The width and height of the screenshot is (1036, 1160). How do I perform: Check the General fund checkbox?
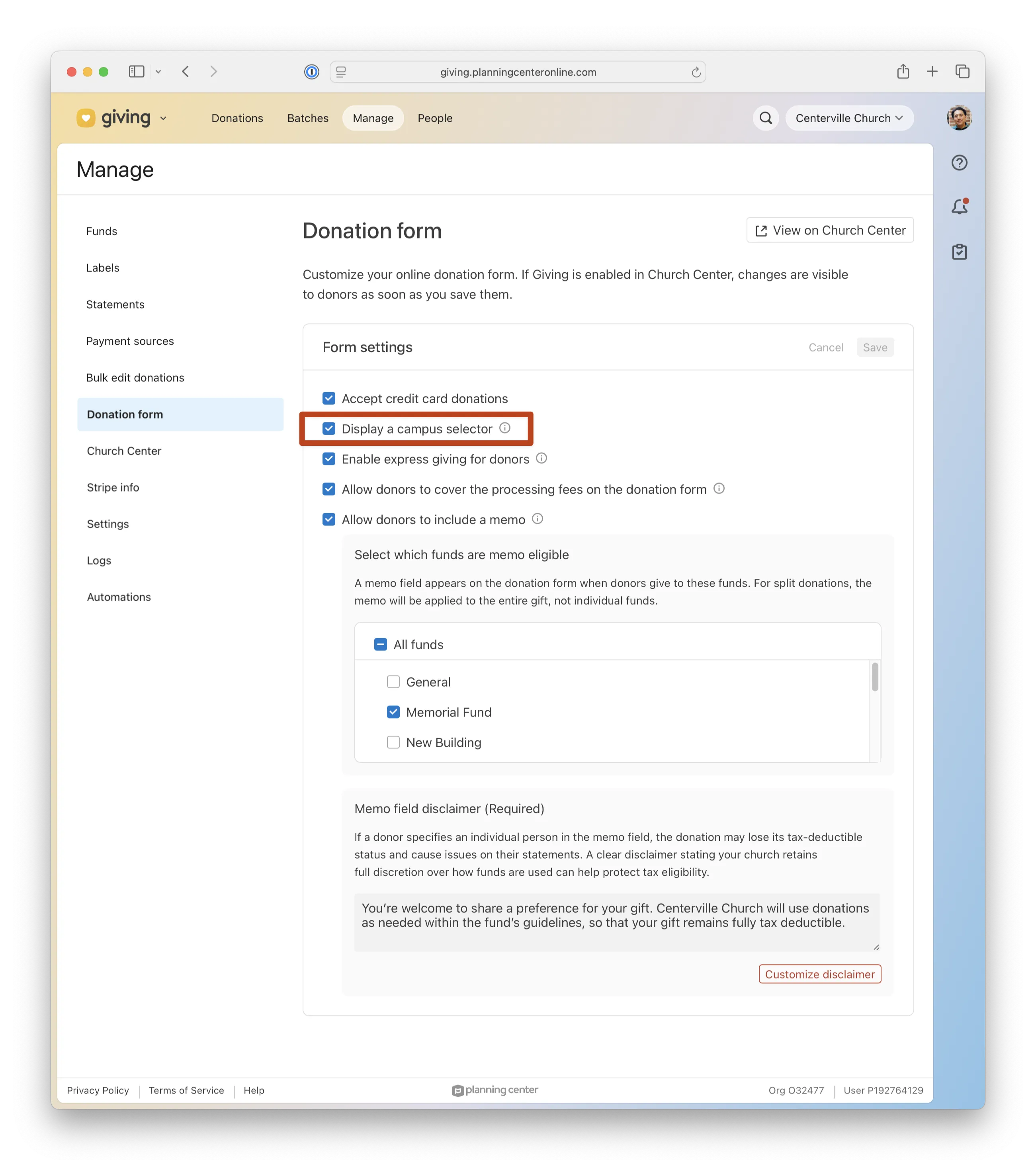point(393,682)
